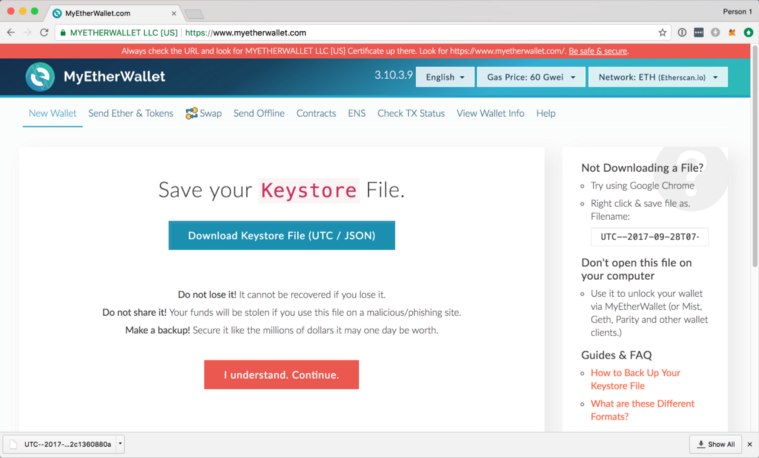Click the green circle extension icon

point(748,32)
